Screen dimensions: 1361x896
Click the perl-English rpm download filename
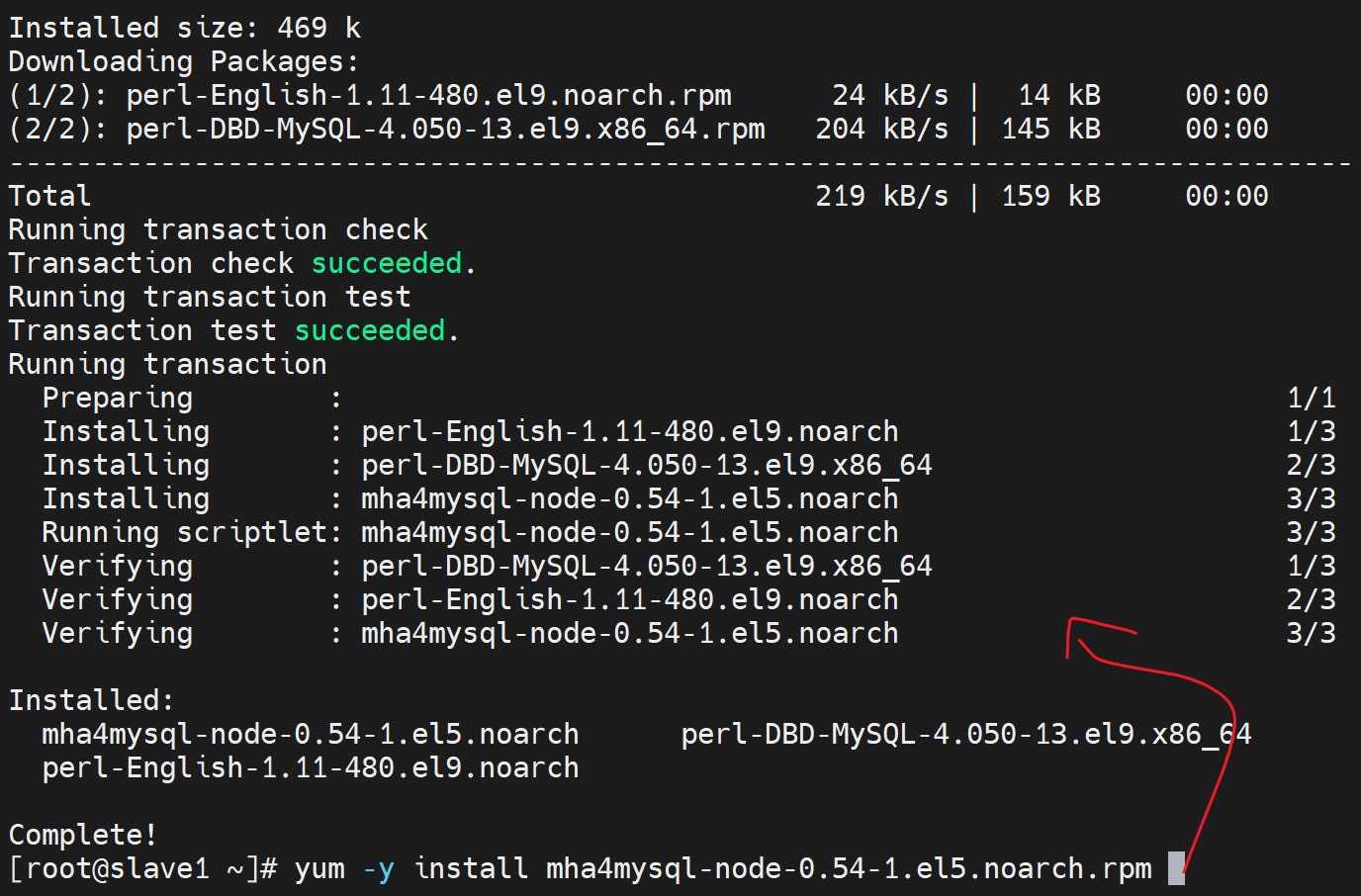[429, 95]
